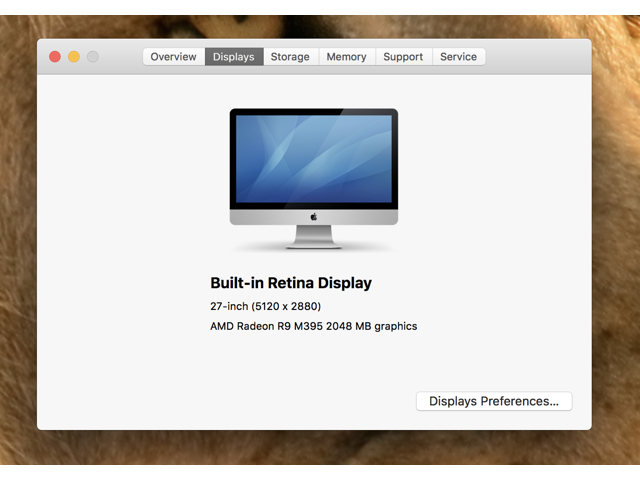Go to the Memory tab

(x=346, y=57)
